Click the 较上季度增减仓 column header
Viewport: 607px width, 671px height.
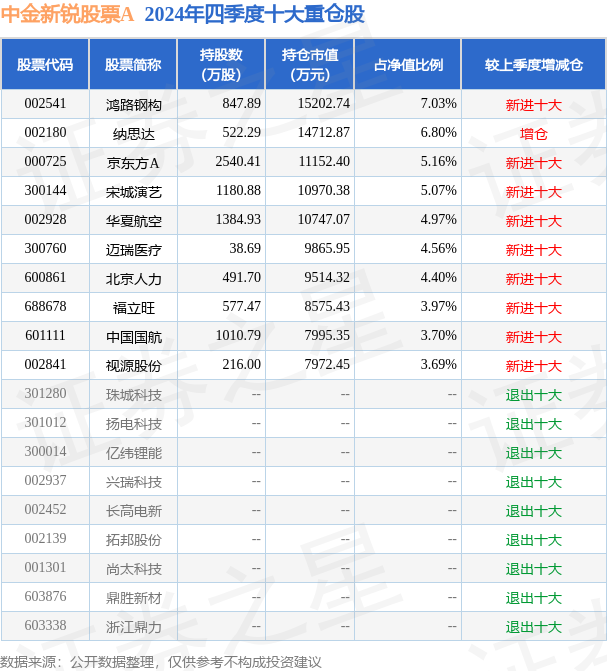click(x=534, y=65)
